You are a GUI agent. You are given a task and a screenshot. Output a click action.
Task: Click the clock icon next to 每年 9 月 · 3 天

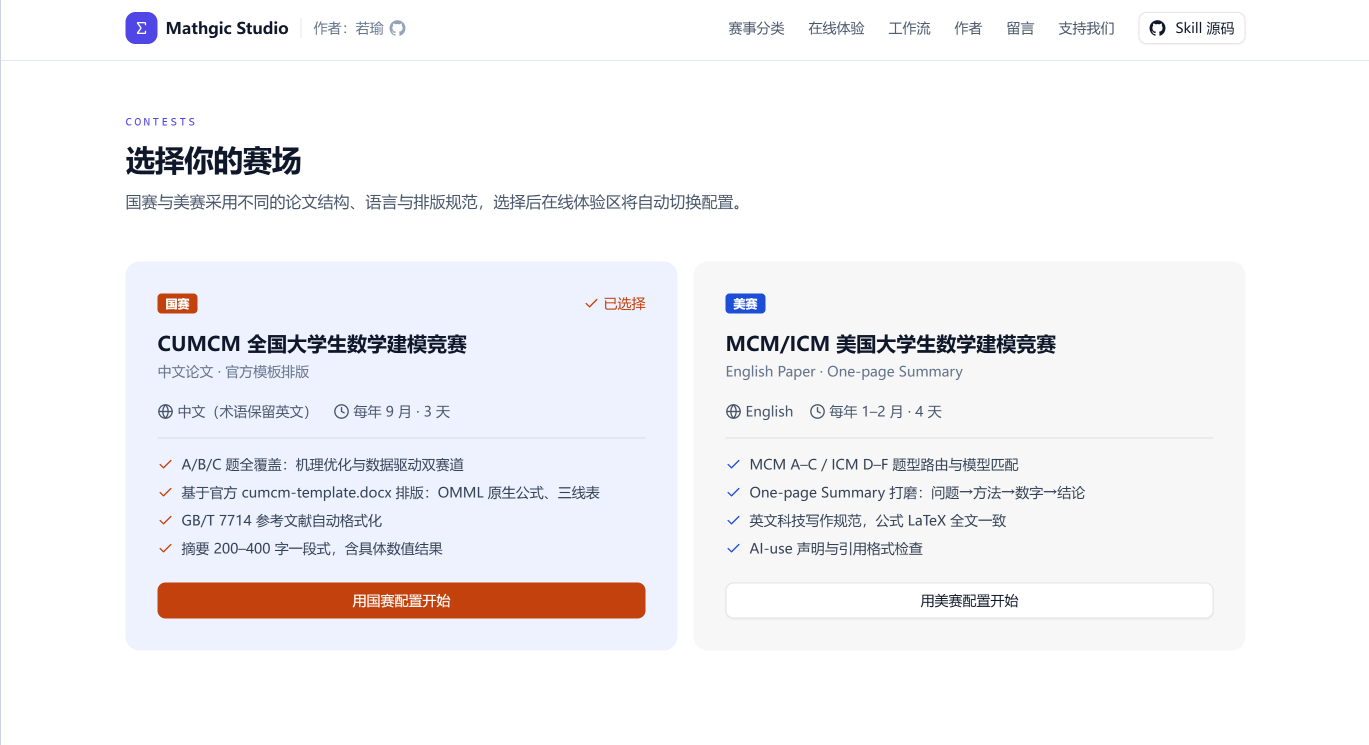pyautogui.click(x=341, y=411)
